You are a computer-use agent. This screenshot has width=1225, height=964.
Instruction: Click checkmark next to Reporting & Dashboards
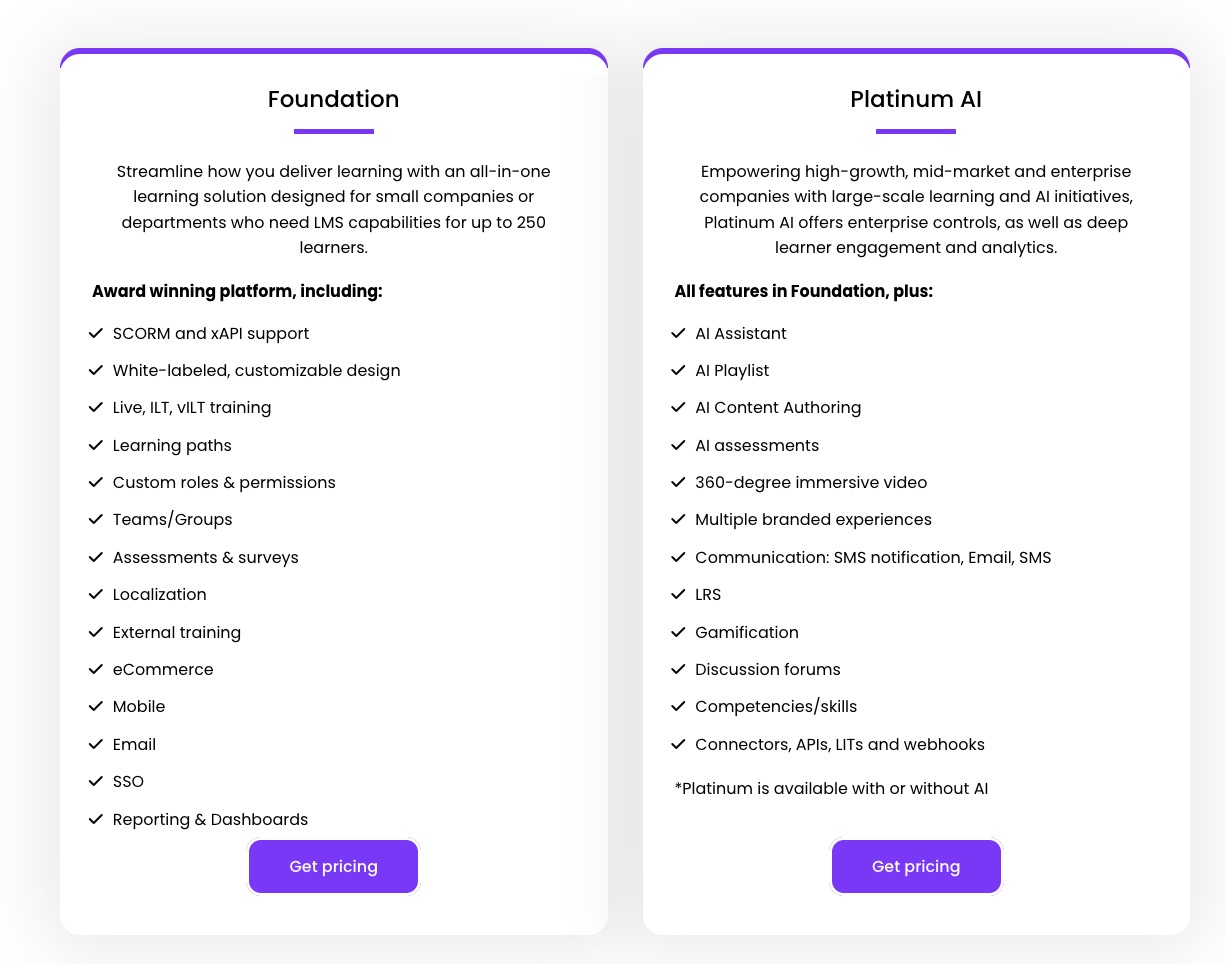(x=96, y=819)
